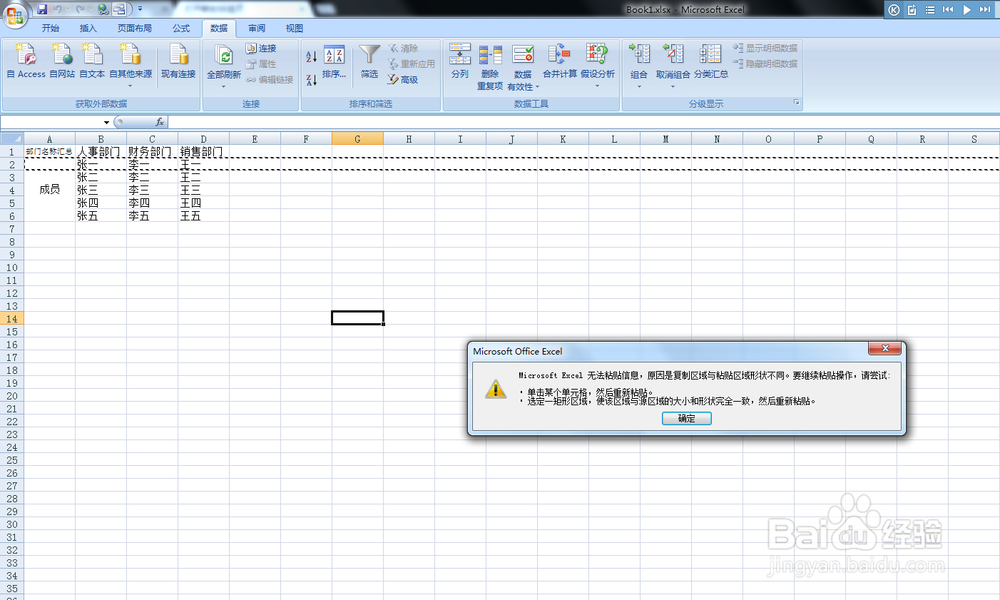The width and height of the screenshot is (1000, 600).
Task: Select the merged cell 成员
Action: [x=50, y=190]
